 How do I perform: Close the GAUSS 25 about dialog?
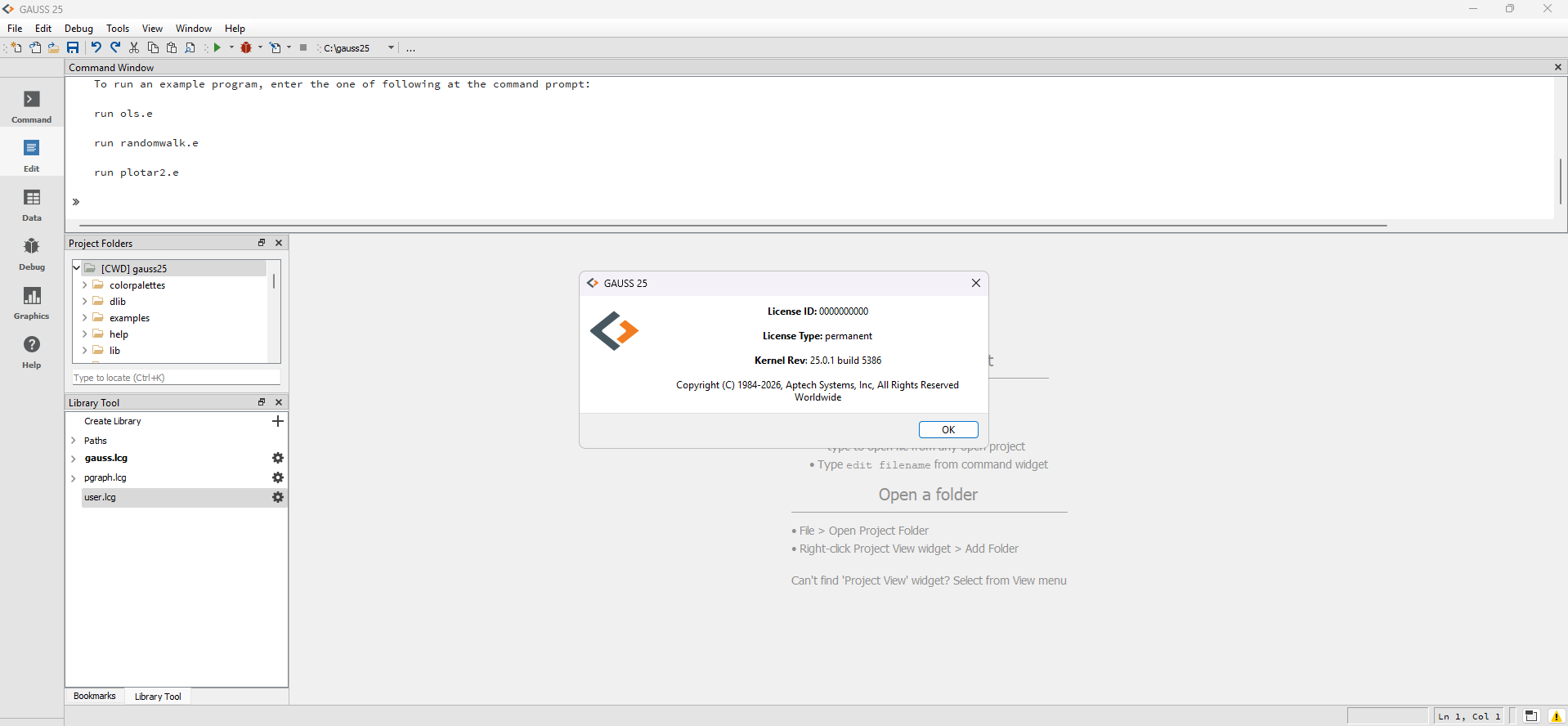975,283
